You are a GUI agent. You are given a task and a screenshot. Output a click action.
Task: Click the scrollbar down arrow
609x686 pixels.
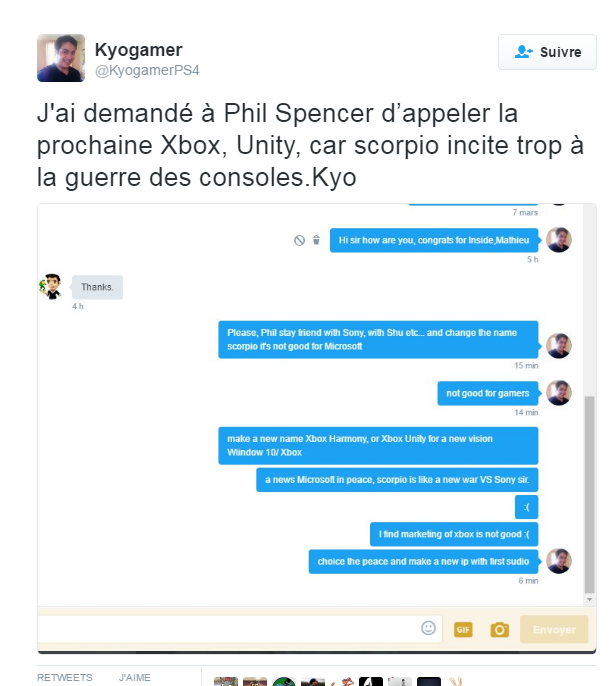tap(589, 599)
